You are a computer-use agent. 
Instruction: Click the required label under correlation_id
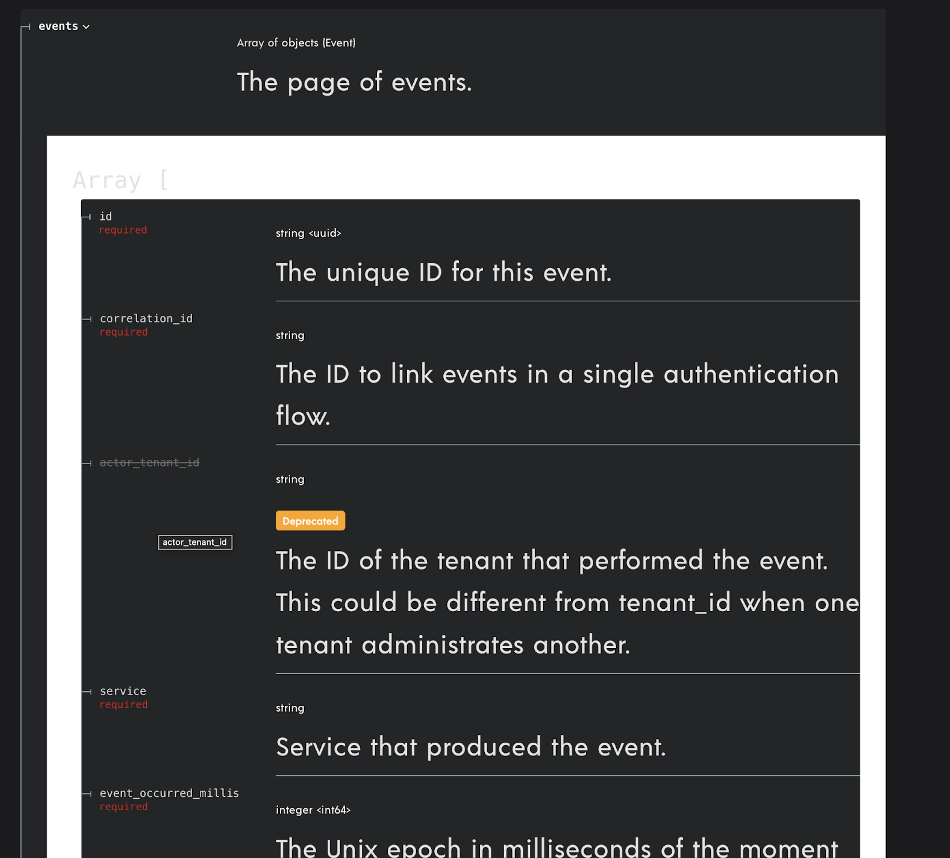[123, 332]
